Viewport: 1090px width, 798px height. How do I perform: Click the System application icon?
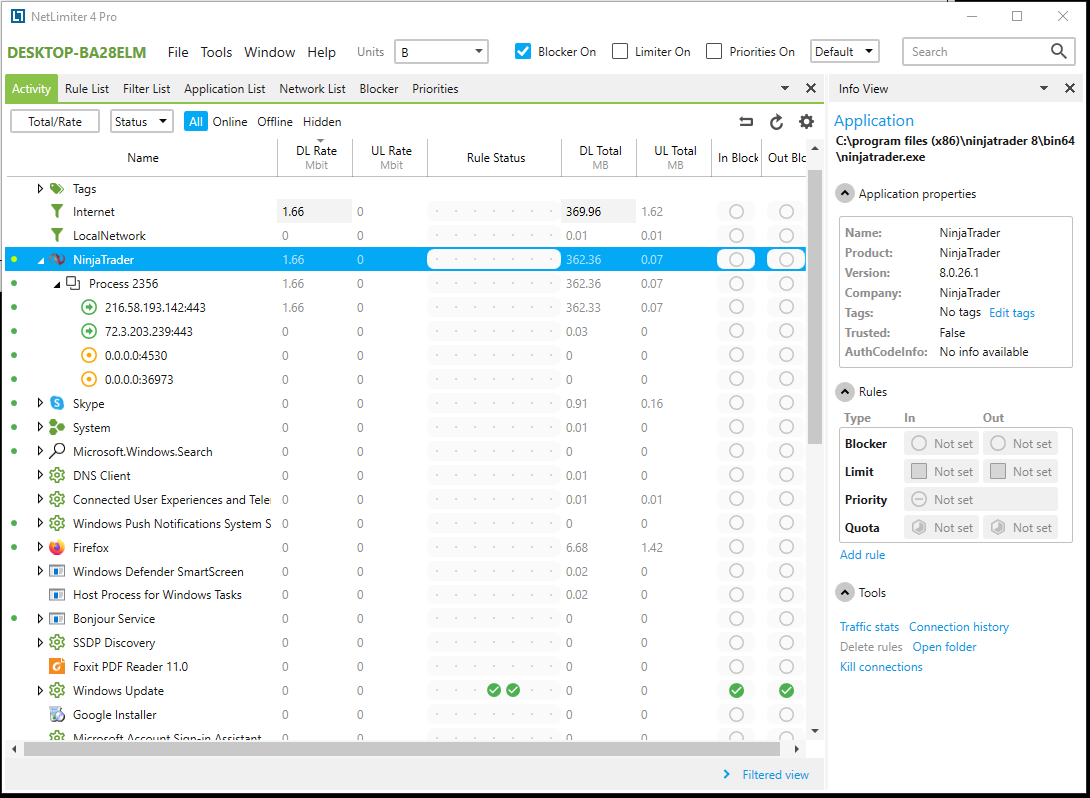coord(57,428)
